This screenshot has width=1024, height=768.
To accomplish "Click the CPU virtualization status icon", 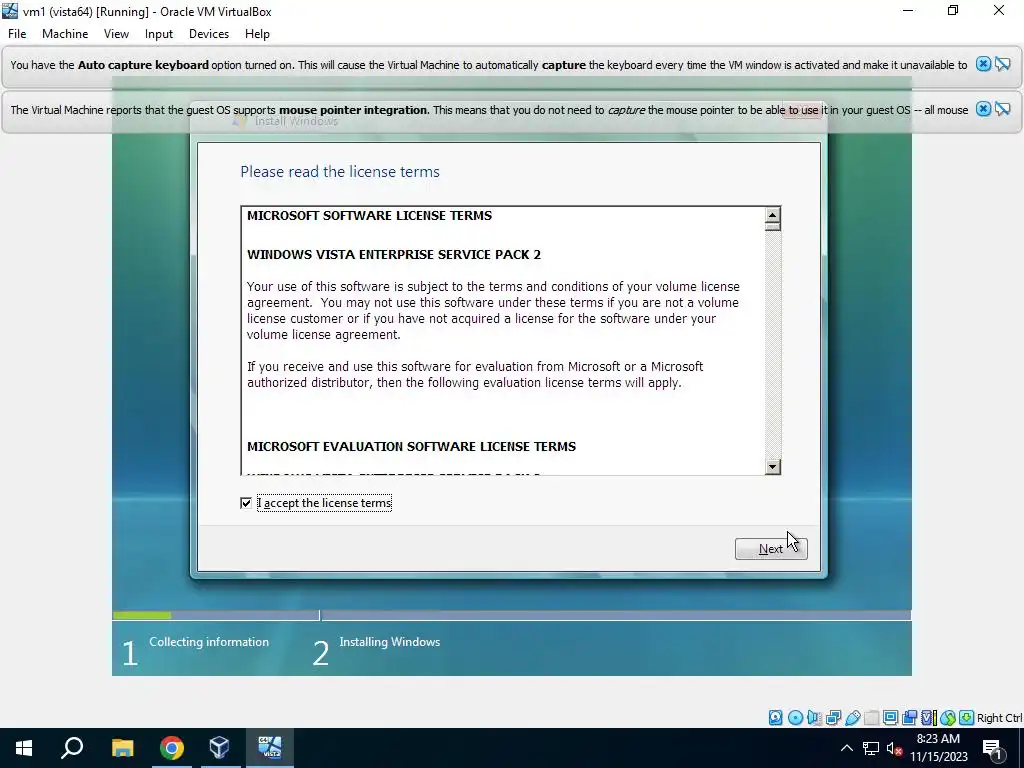I will tap(928, 718).
